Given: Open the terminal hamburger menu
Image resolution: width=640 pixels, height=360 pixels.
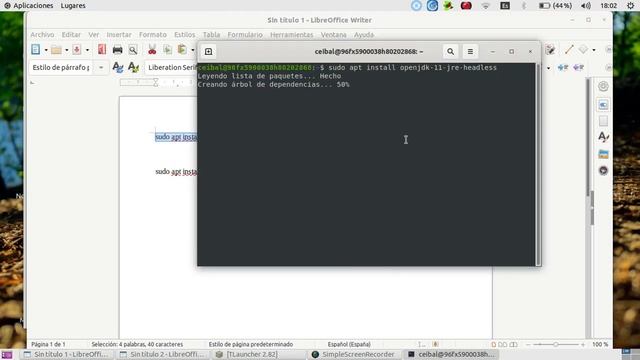Looking at the screenshot, I should click(x=470, y=52).
